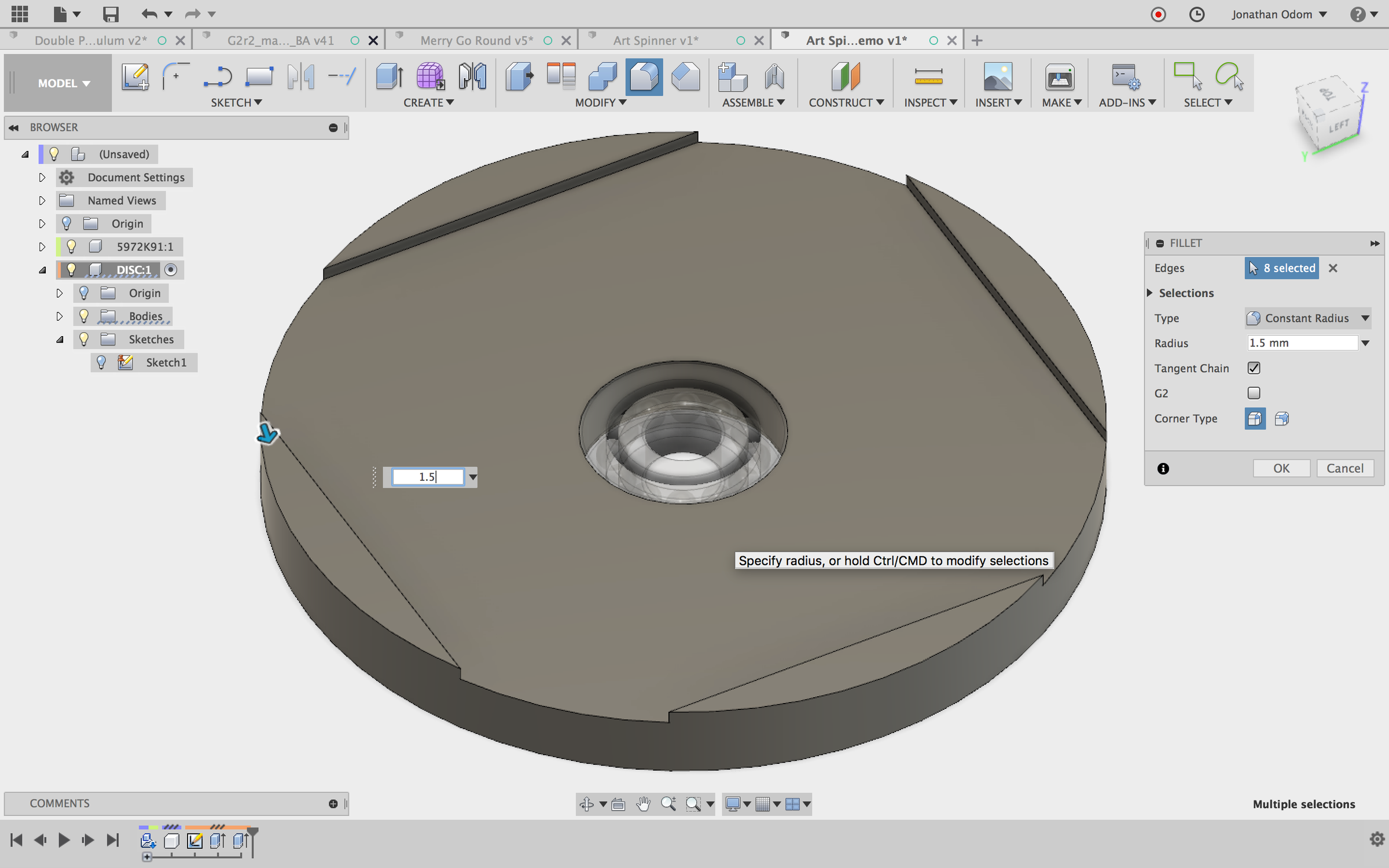
Task: Uncheck the Tangent Chain checkbox
Action: tap(1254, 368)
